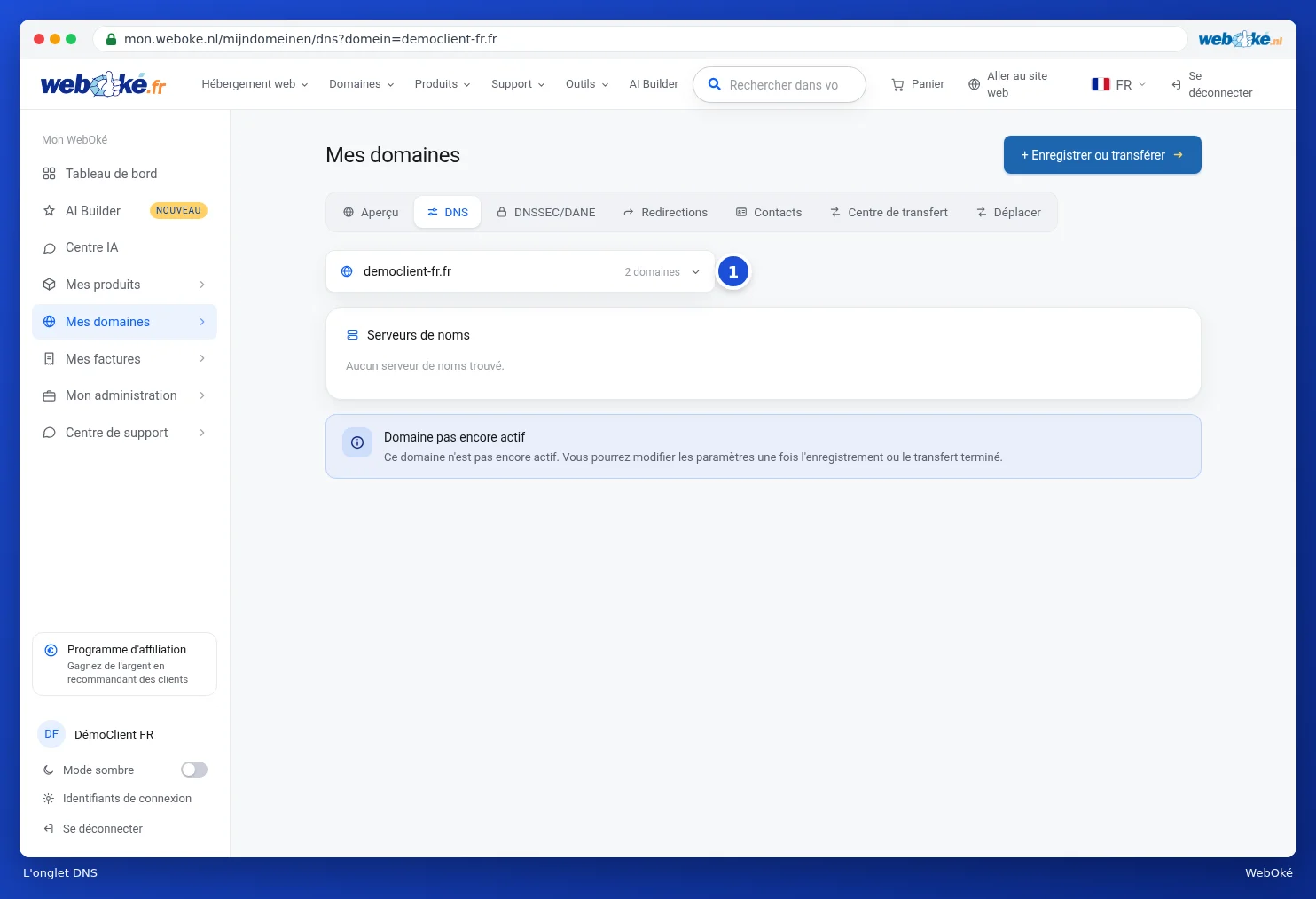
Task: Open Mes domaines in the sidebar
Action: (x=124, y=322)
